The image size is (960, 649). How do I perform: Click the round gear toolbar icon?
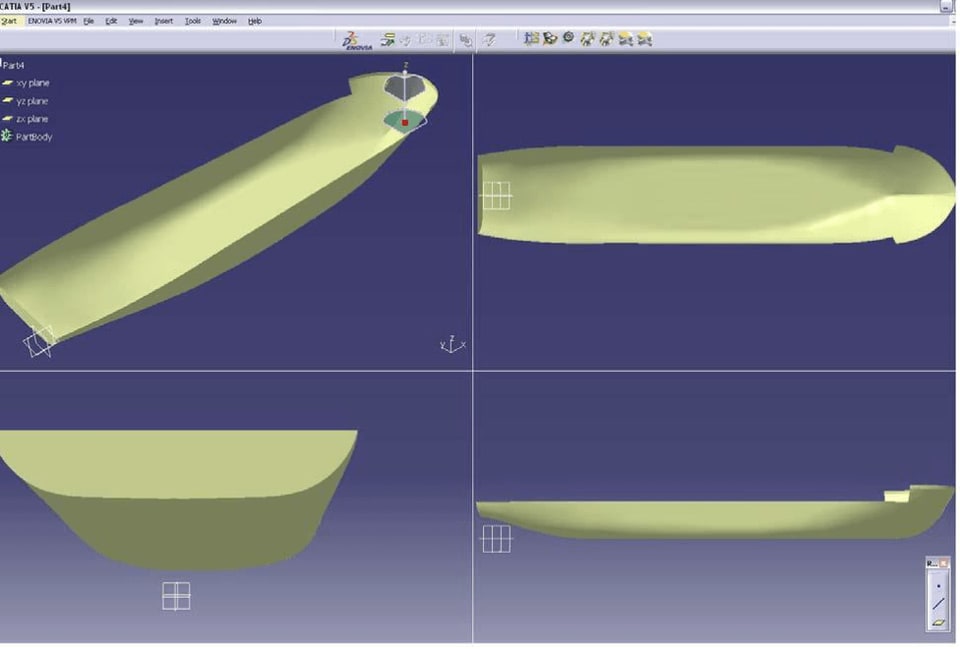(x=569, y=38)
